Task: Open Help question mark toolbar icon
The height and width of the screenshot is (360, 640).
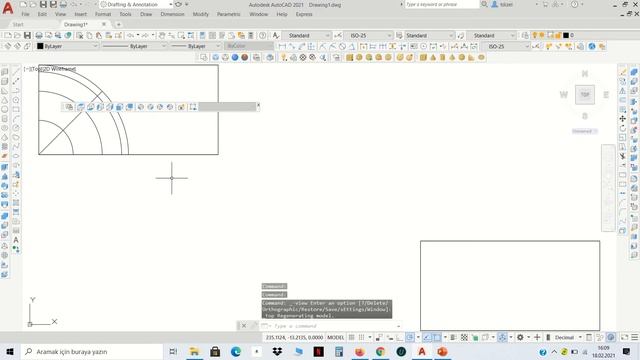Action: pyautogui.click(x=262, y=36)
